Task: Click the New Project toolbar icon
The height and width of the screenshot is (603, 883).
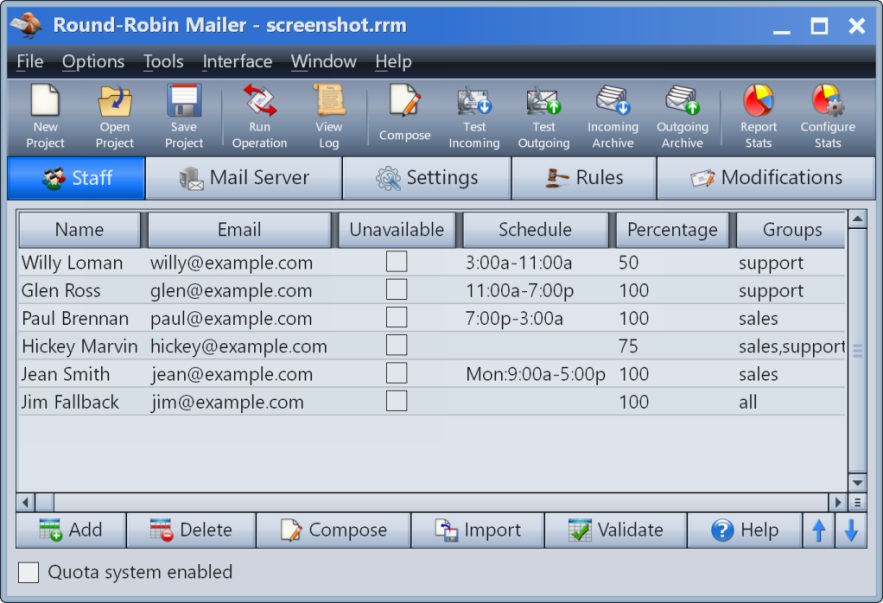Action: click(x=45, y=103)
